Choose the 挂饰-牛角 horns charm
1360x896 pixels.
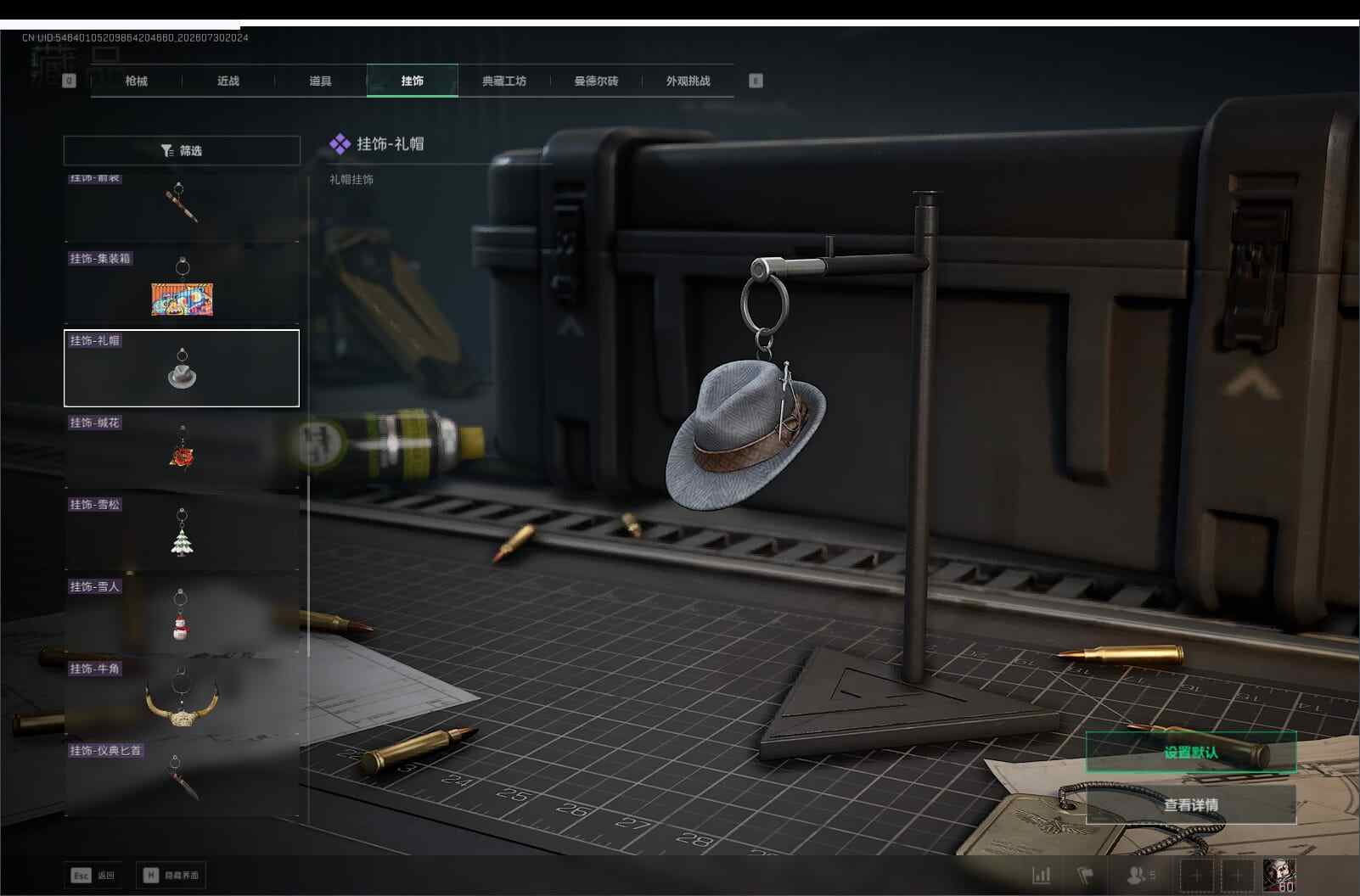[182, 697]
